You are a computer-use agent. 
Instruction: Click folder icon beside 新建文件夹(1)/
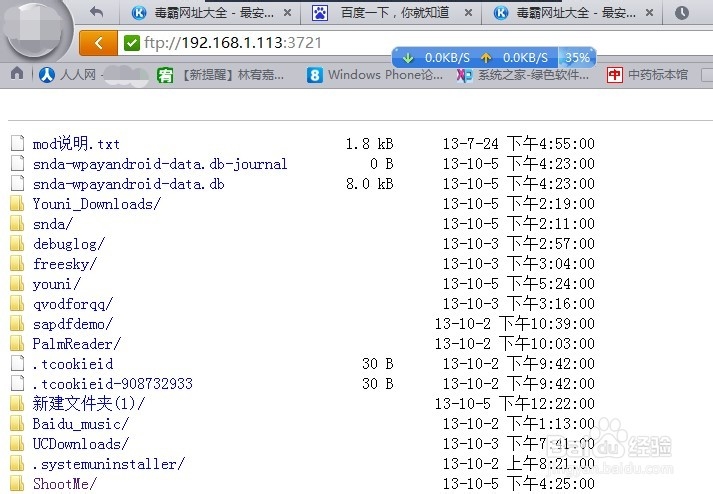tap(17, 403)
